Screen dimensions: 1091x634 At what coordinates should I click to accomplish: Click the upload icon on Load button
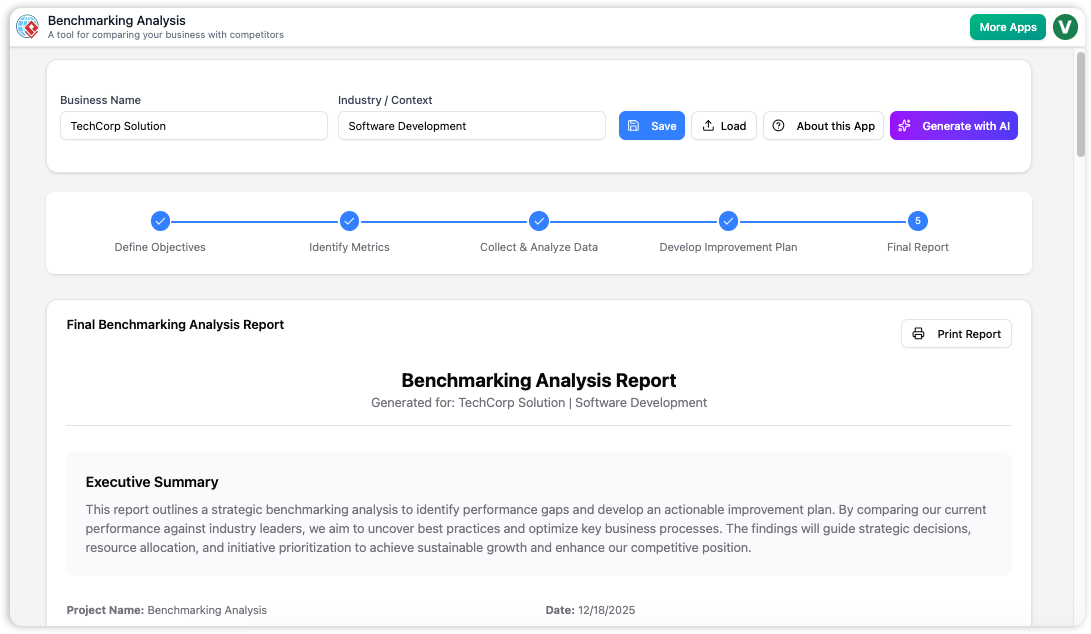[x=707, y=125]
